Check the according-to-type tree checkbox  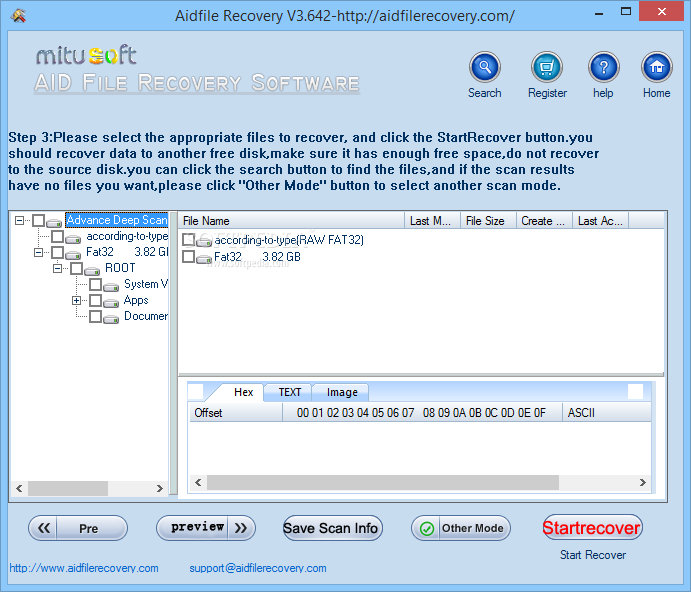(57, 236)
